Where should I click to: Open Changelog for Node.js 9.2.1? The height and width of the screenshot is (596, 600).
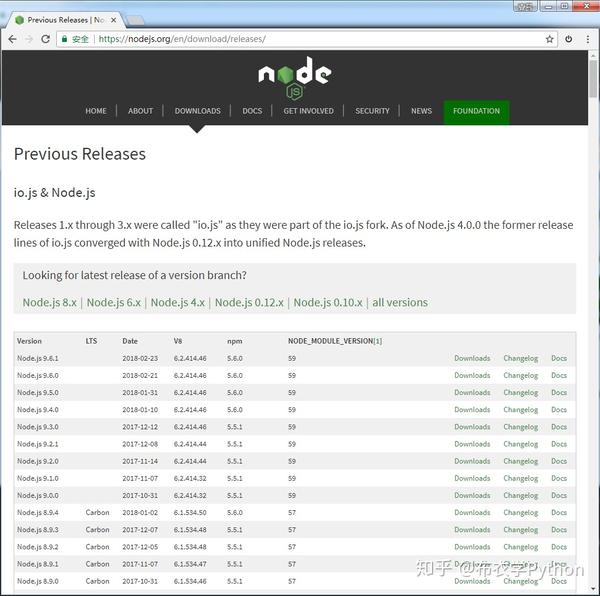[521, 444]
